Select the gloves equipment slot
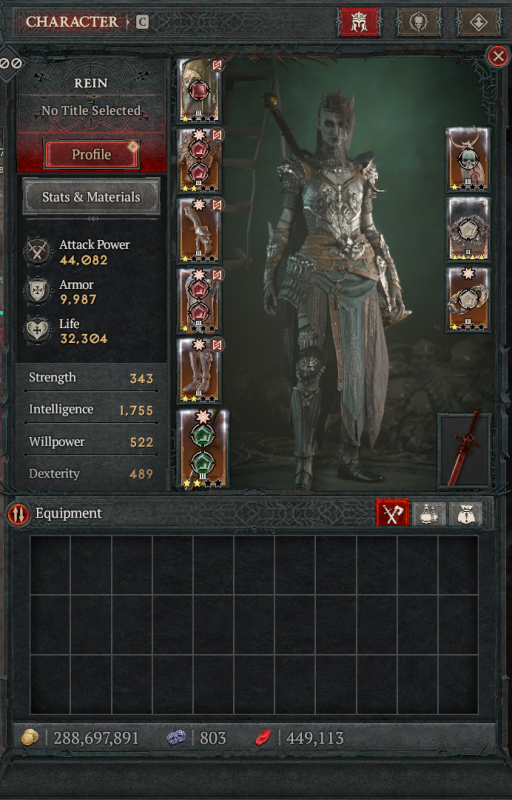This screenshot has width=512, height=800. (x=199, y=230)
